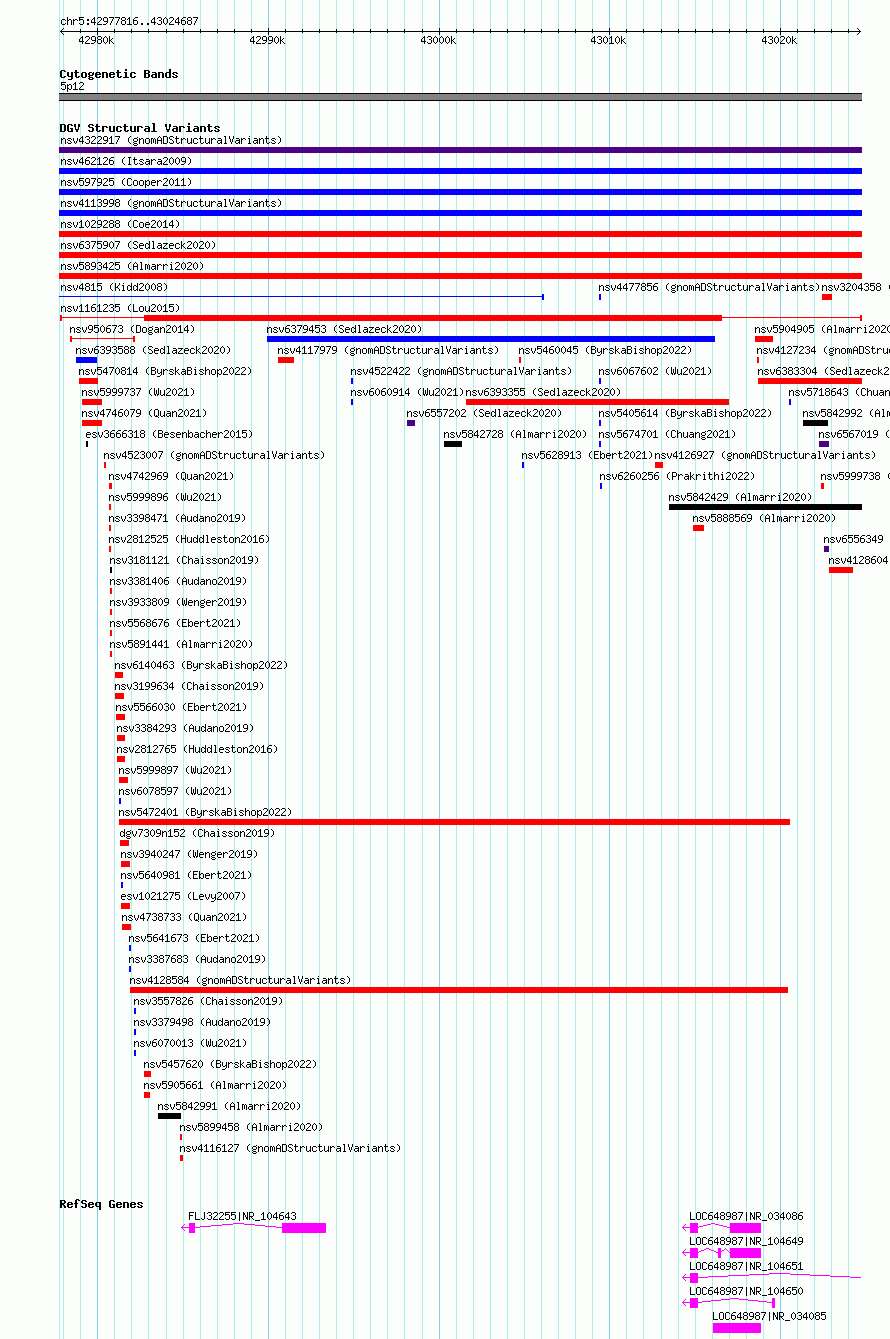Open the LOC648987|NR_034086 gene label
Image resolution: width=890 pixels, height=1339 pixels.
point(746,1217)
